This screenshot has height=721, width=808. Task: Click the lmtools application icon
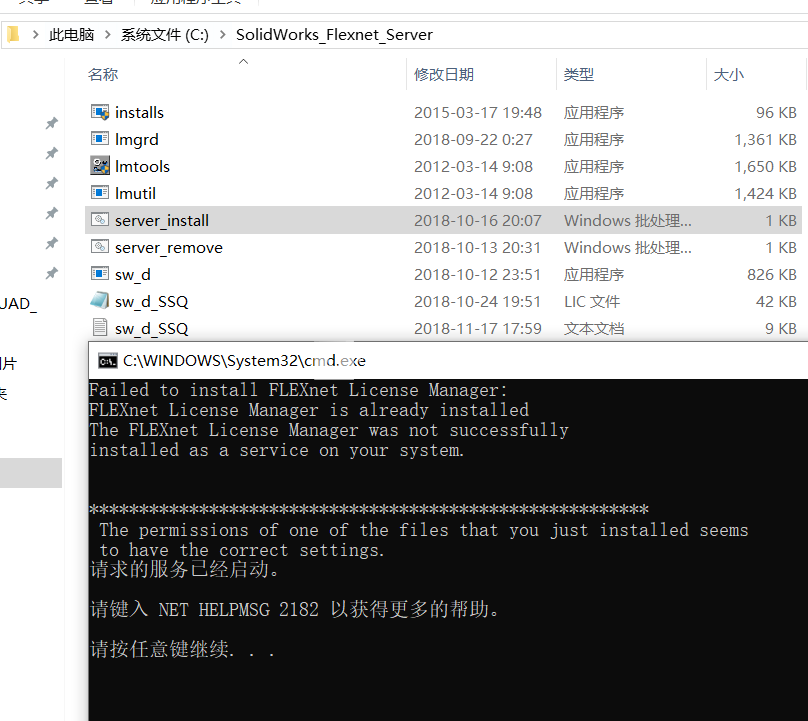pos(100,166)
